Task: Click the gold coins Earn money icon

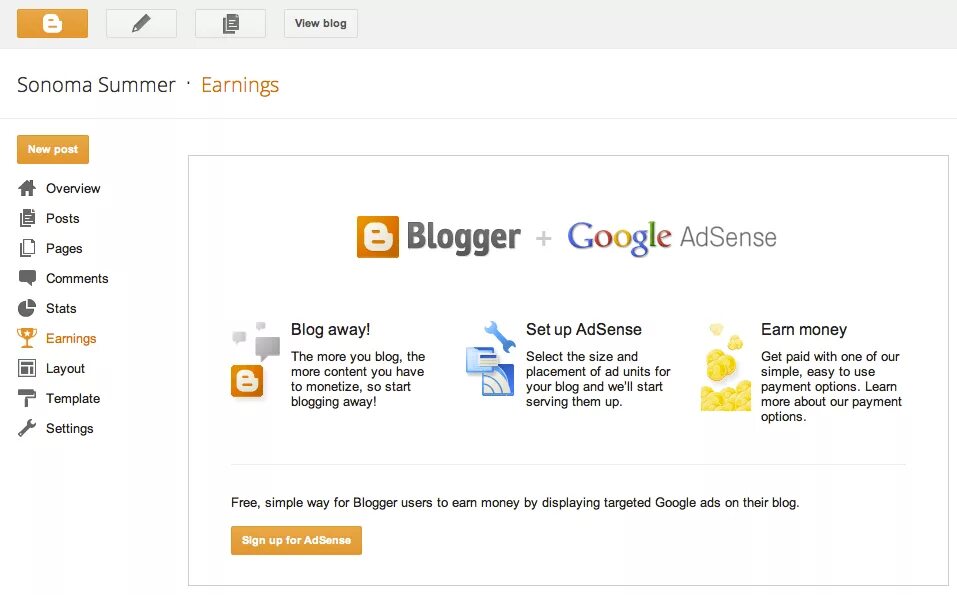Action: [726, 368]
